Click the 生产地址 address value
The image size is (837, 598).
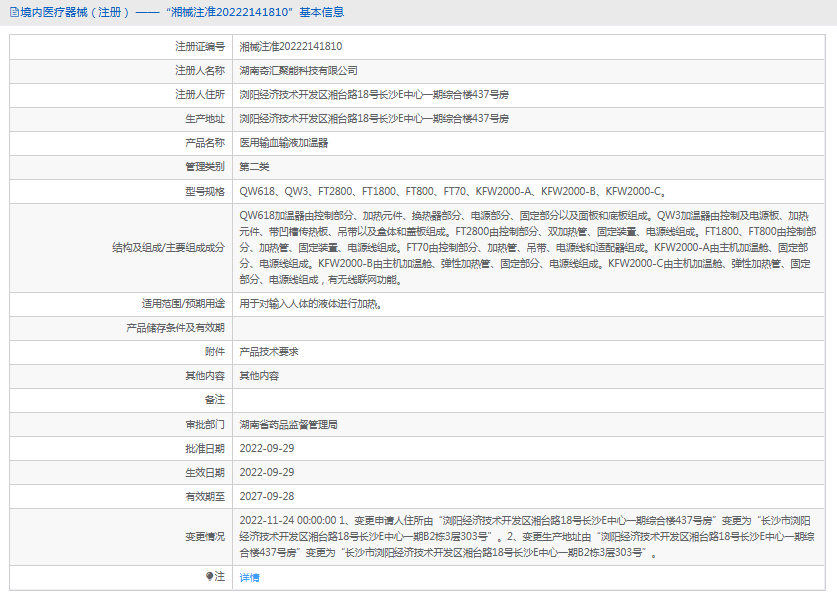(374, 119)
